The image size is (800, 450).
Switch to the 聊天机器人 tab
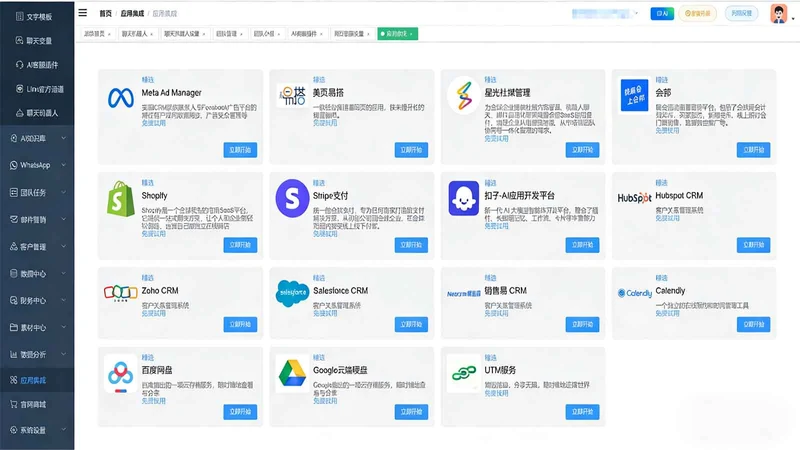click(x=137, y=34)
